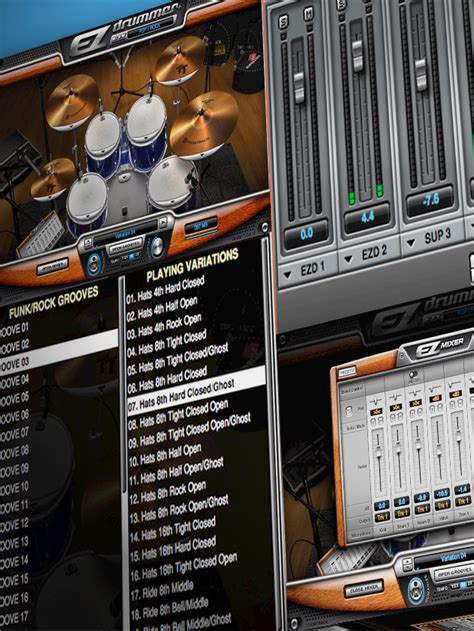
Task: Click the EZD 1 channel fader handle
Action: coord(300,87)
